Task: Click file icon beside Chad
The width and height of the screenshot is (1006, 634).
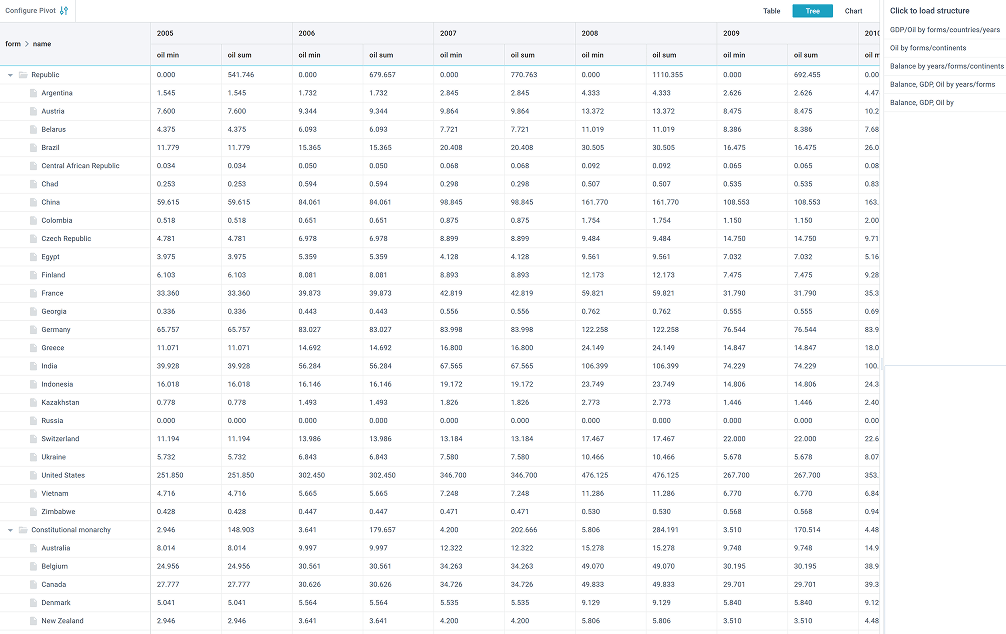Action: pos(33,184)
